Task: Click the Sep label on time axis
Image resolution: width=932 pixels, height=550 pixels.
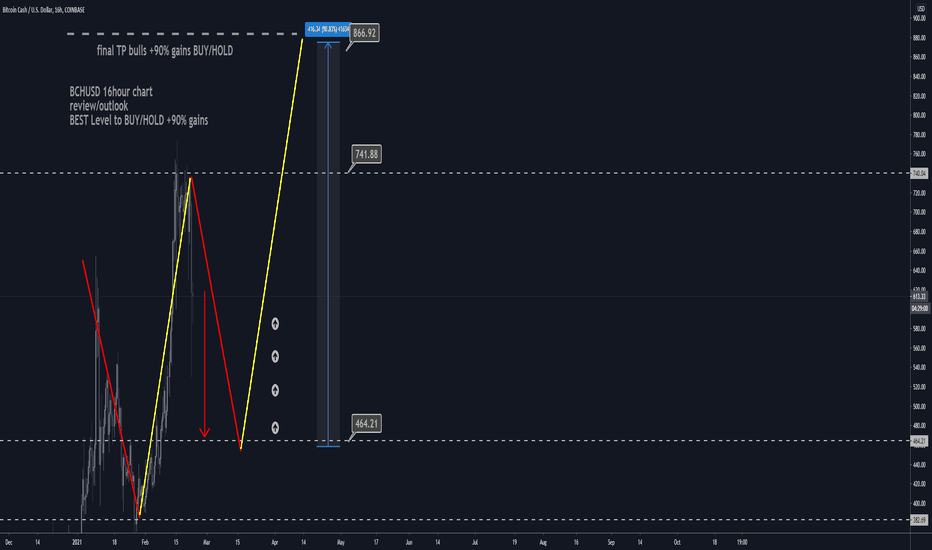Action: click(x=611, y=542)
